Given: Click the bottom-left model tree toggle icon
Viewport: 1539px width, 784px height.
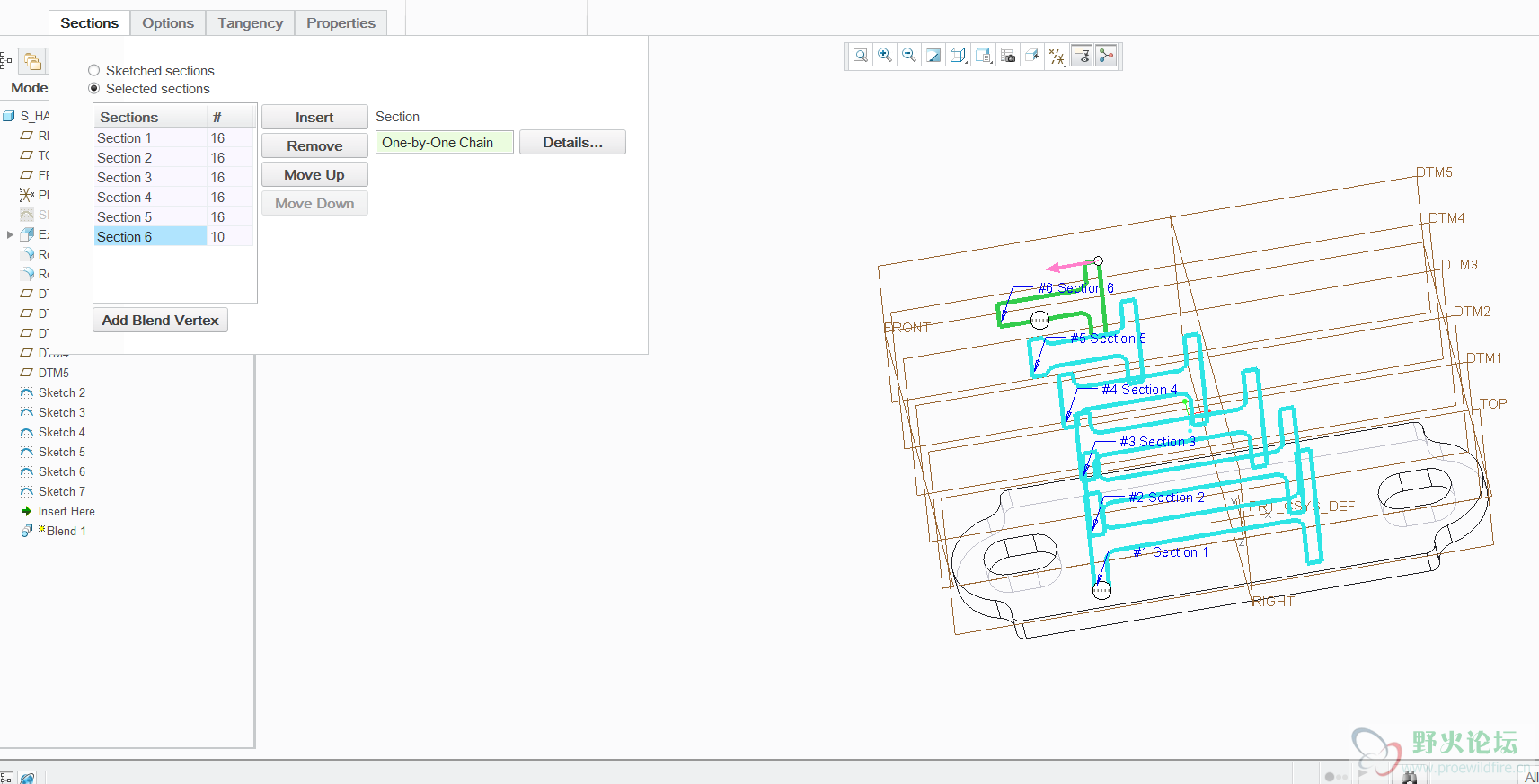Looking at the screenshot, I should pyautogui.click(x=6, y=777).
